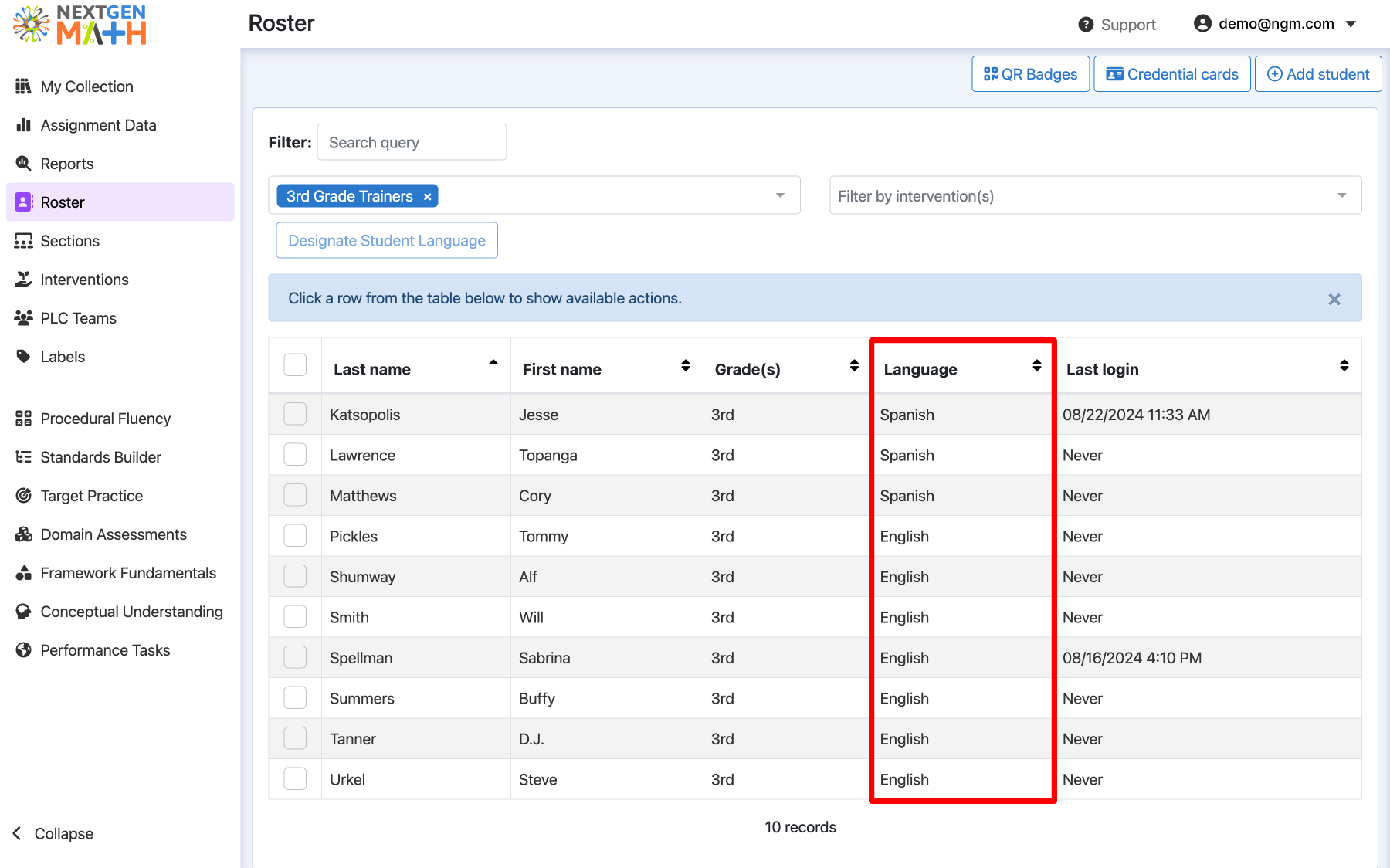Toggle the select-all checkbox in table header
The width and height of the screenshot is (1390, 868).
pos(295,364)
